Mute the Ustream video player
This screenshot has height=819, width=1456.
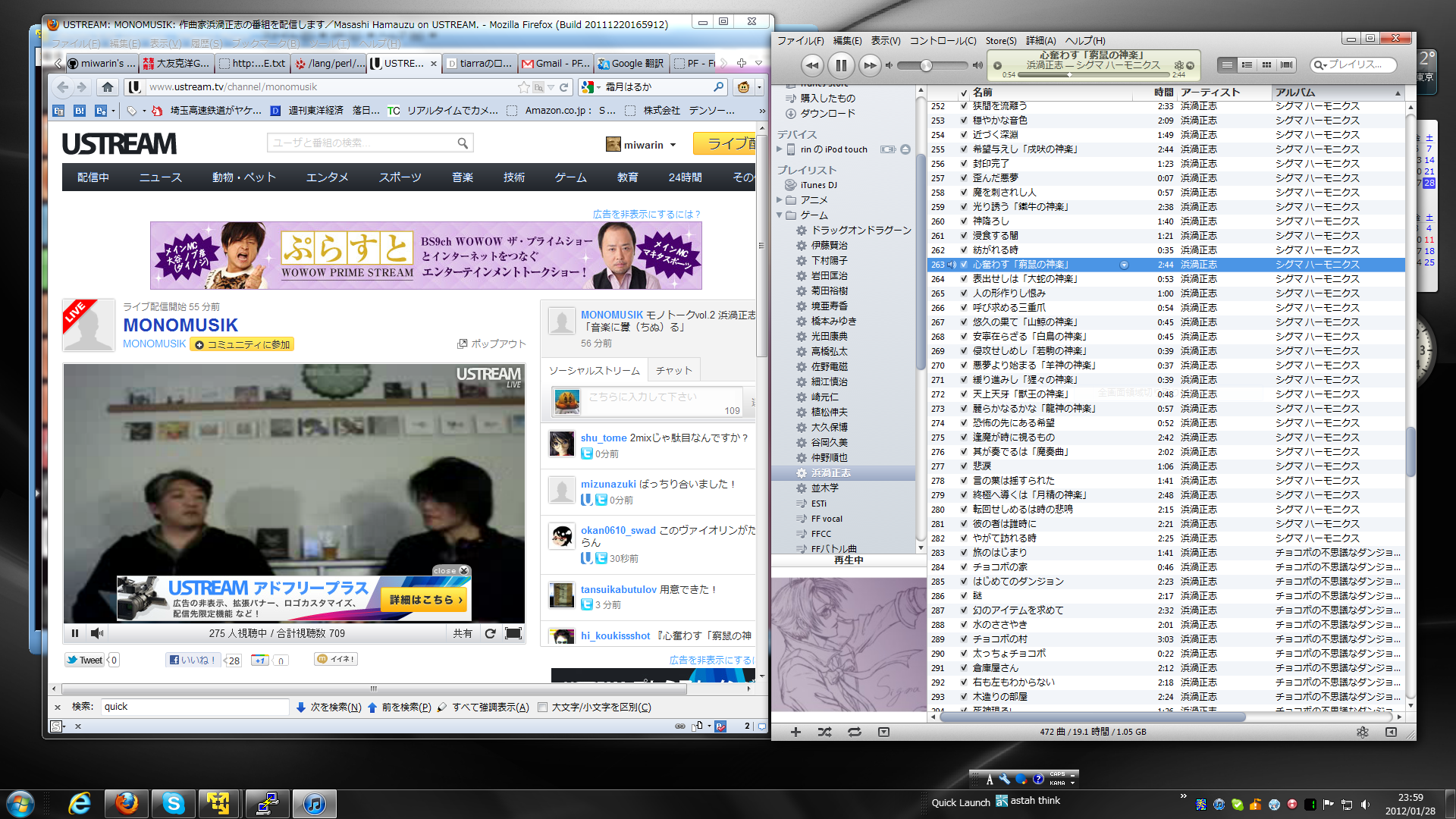pos(97,633)
